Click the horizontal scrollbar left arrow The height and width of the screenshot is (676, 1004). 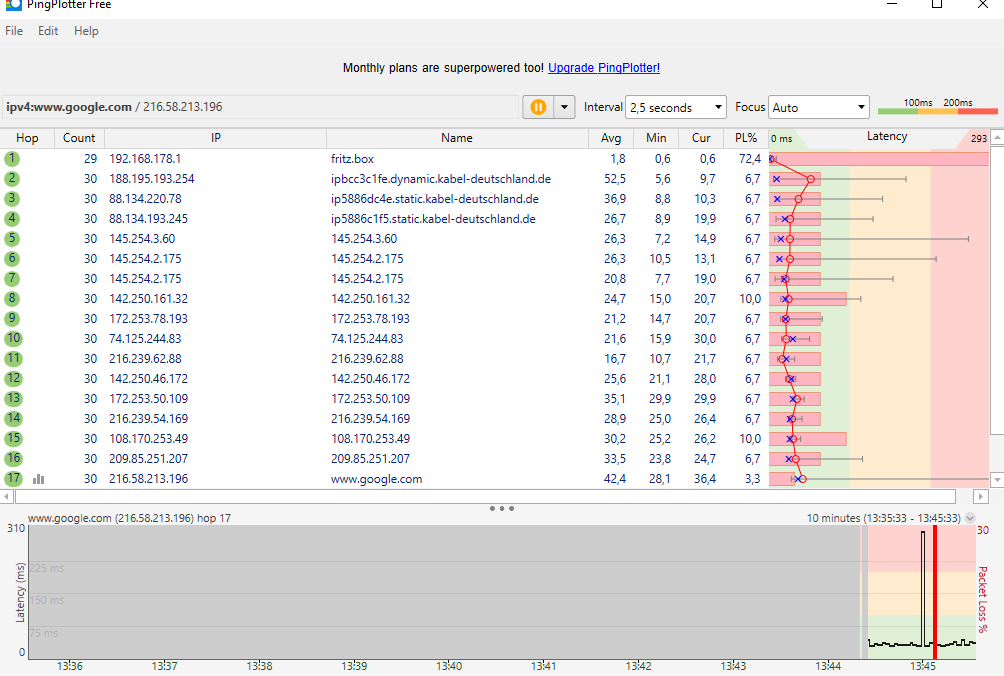6,497
